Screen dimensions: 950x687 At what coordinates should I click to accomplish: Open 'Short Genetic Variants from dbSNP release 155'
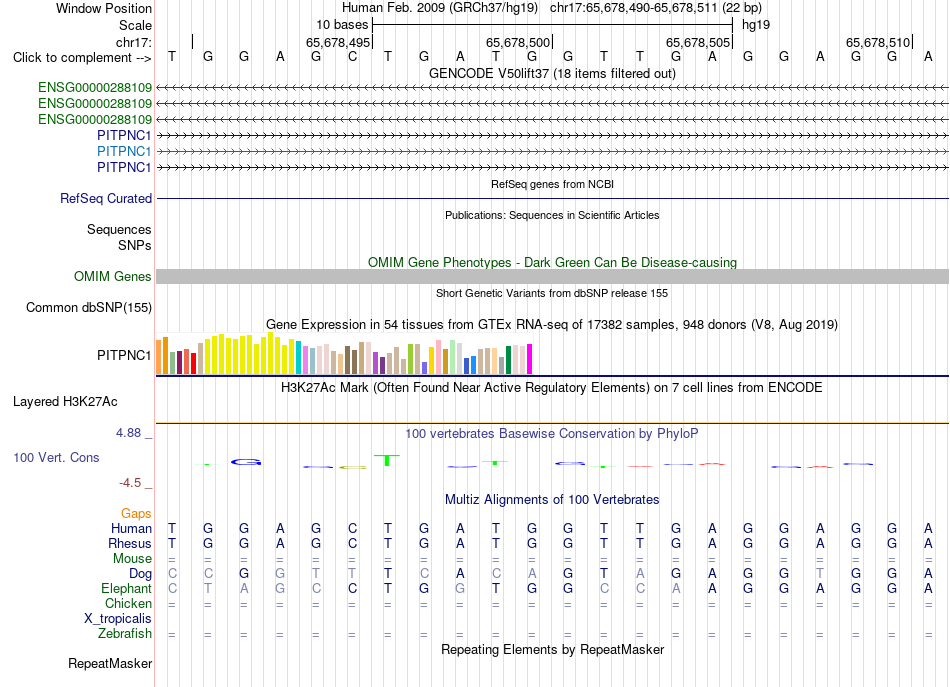point(552,293)
